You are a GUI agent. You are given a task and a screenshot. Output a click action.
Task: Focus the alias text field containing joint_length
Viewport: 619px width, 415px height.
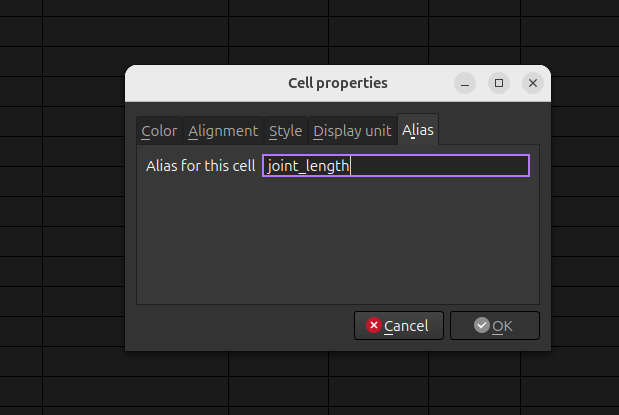pos(395,166)
